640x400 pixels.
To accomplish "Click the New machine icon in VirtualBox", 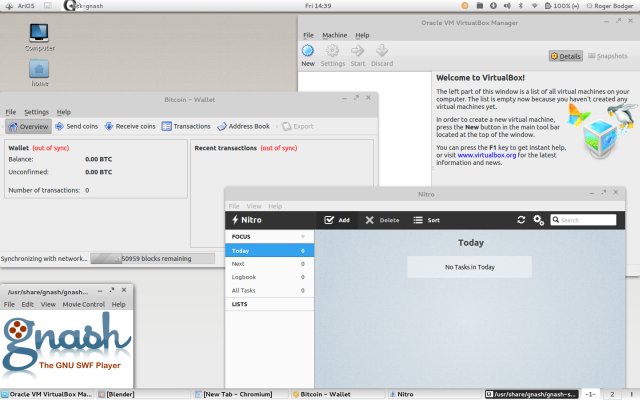I will 308,51.
